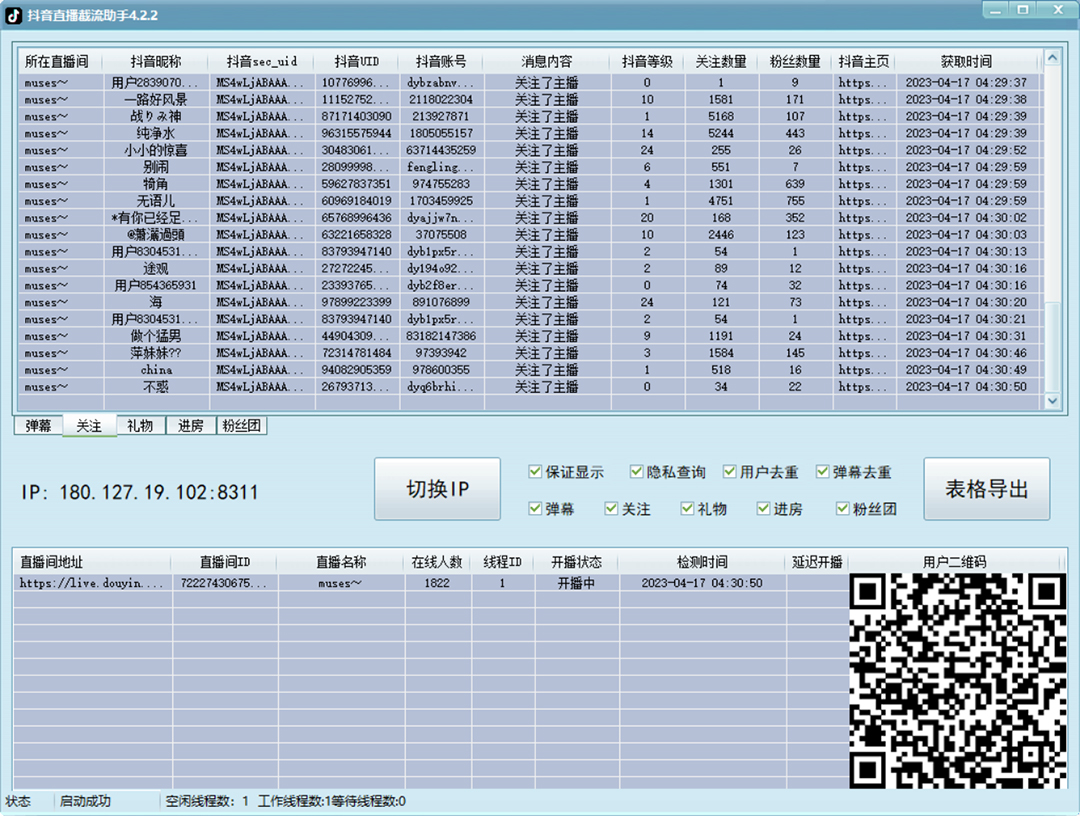1080x816 pixels.
Task: Toggle the 隐私查询 checkbox
Action: pos(637,471)
